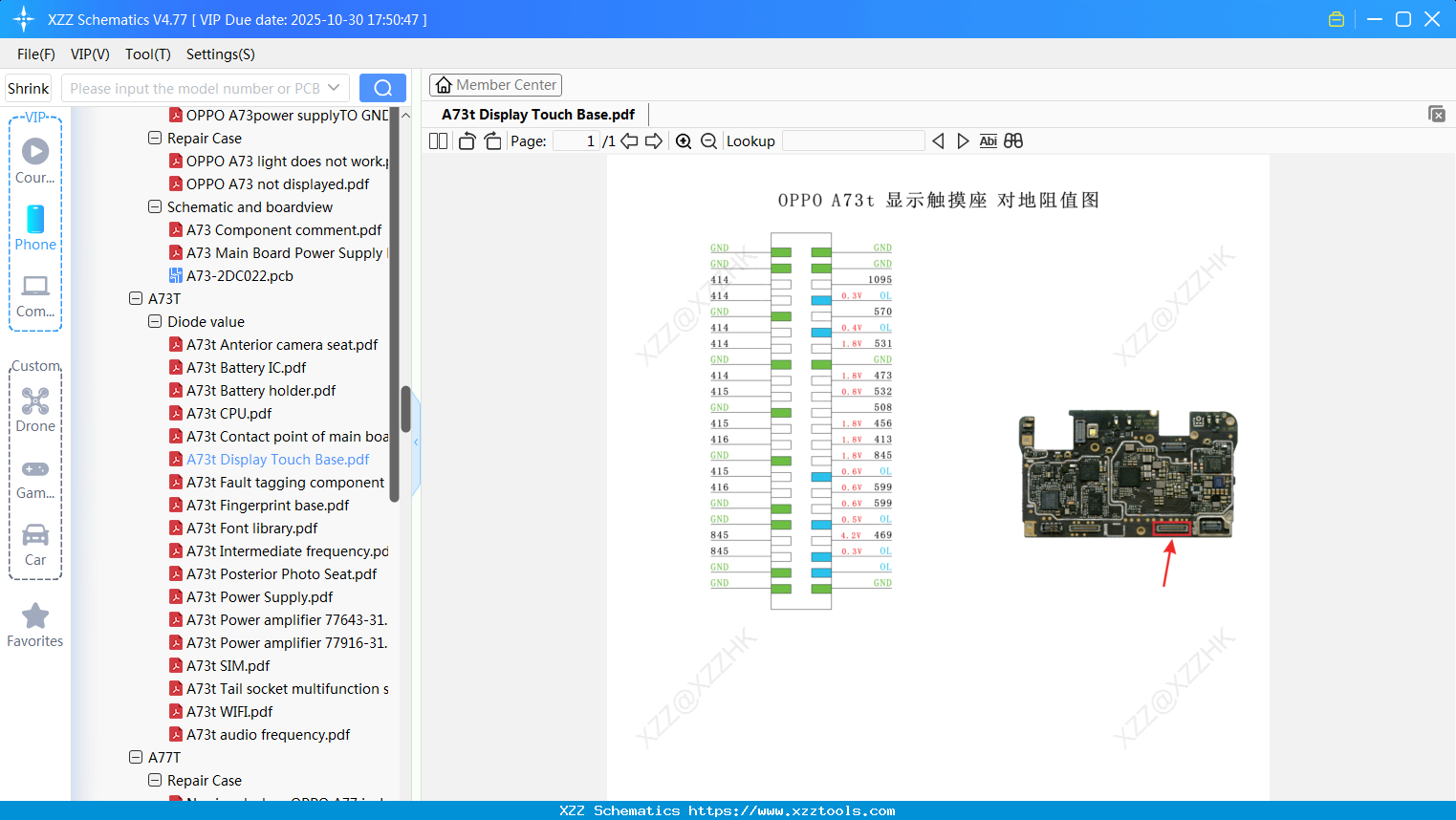This screenshot has width=1456, height=820.
Task: Open A73t Font library.pdf
Action: (243, 528)
